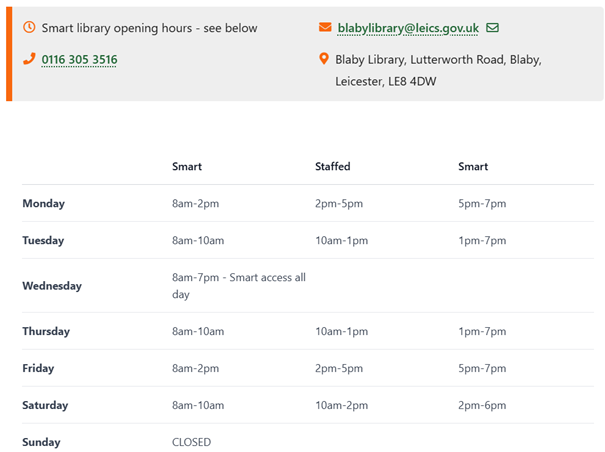Open the blabylibrary@leics.gov.uk email link
This screenshot has height=452, width=605.
(x=407, y=28)
